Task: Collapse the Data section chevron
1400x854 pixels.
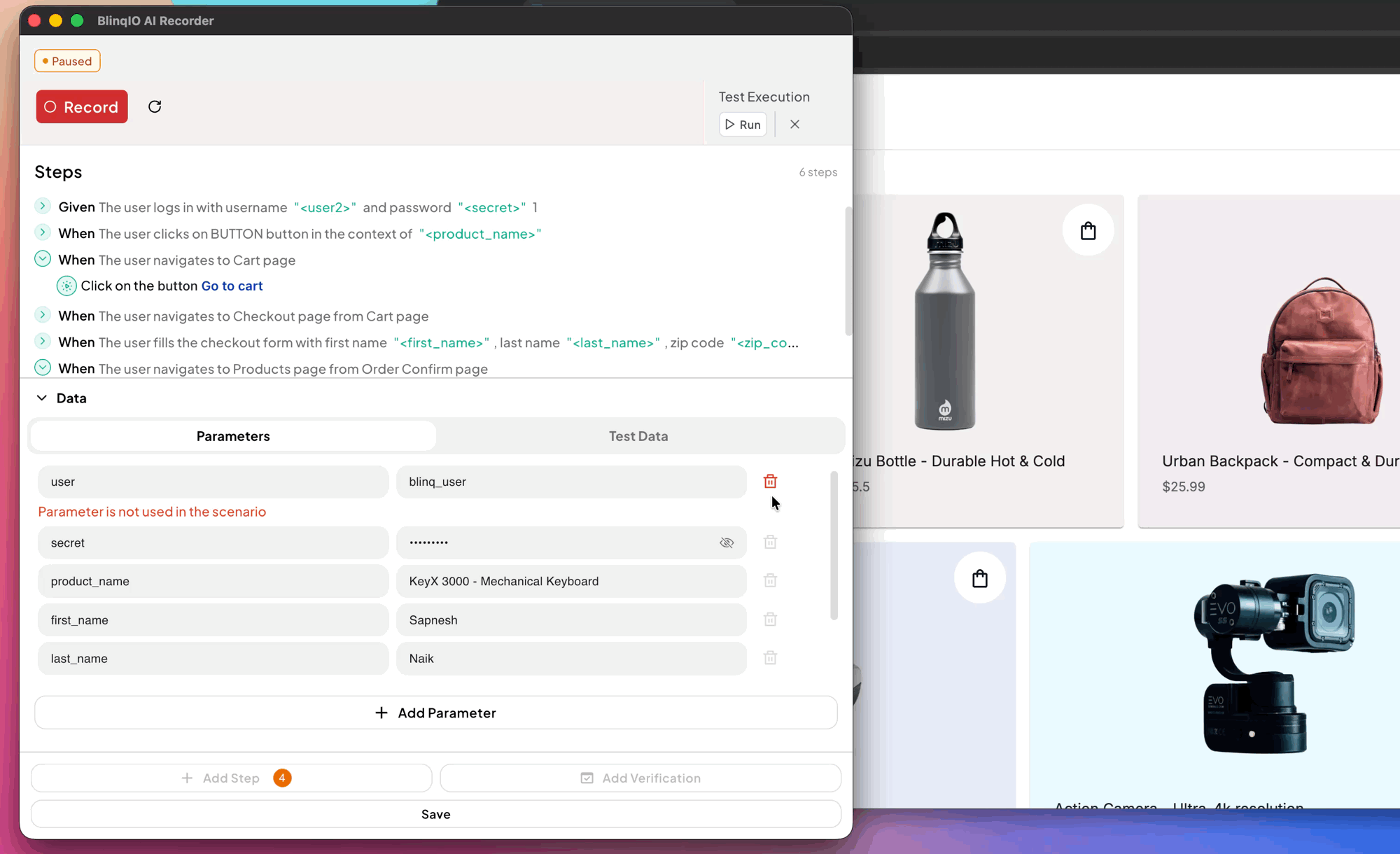Action: point(42,398)
